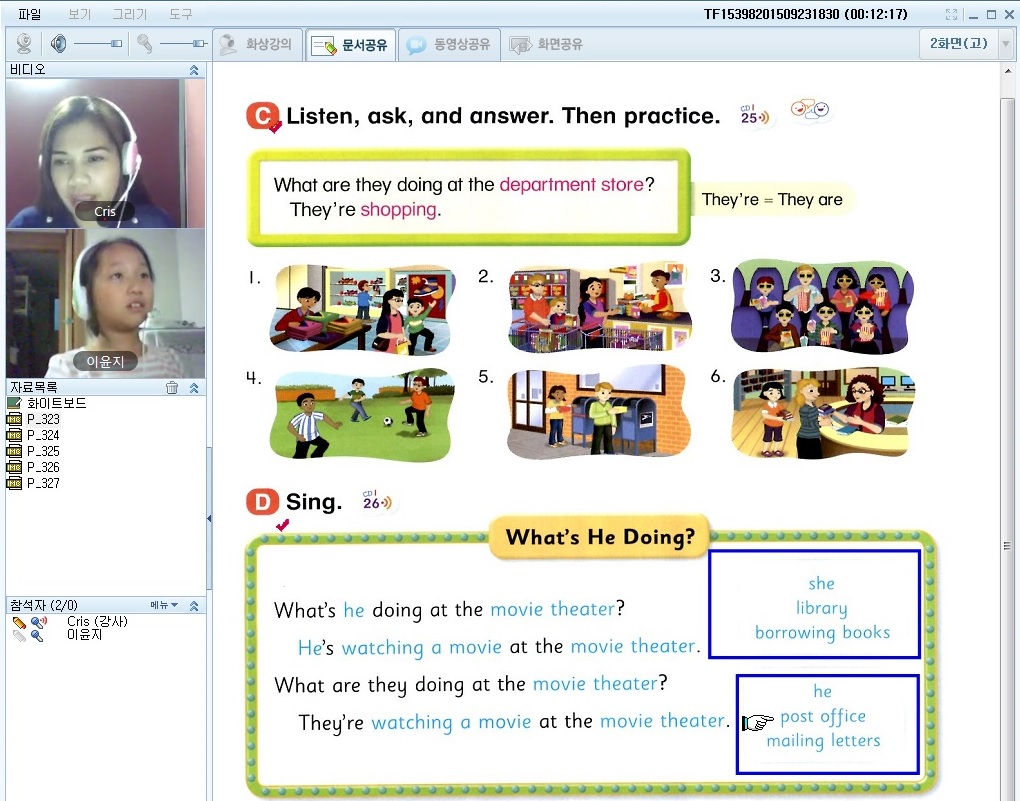
Task: Toggle Cris's speaking microphone icon
Action: tap(38, 622)
